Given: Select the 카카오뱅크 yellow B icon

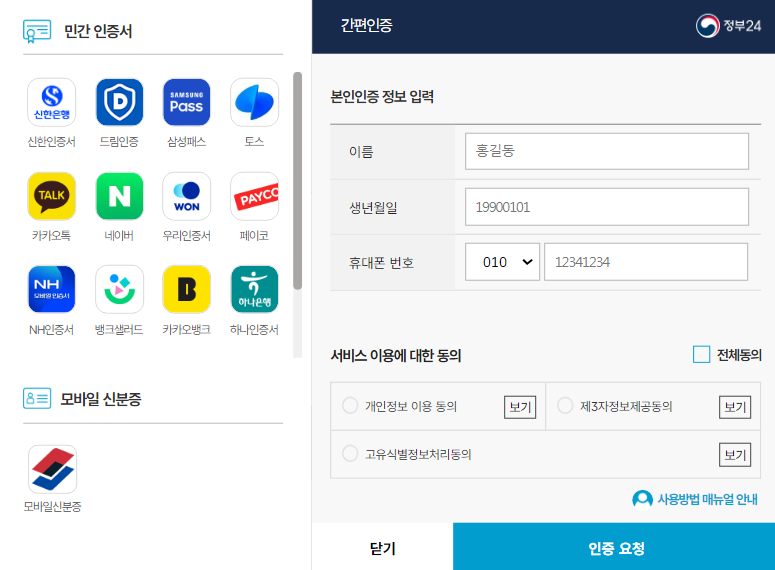Looking at the screenshot, I should [x=186, y=290].
